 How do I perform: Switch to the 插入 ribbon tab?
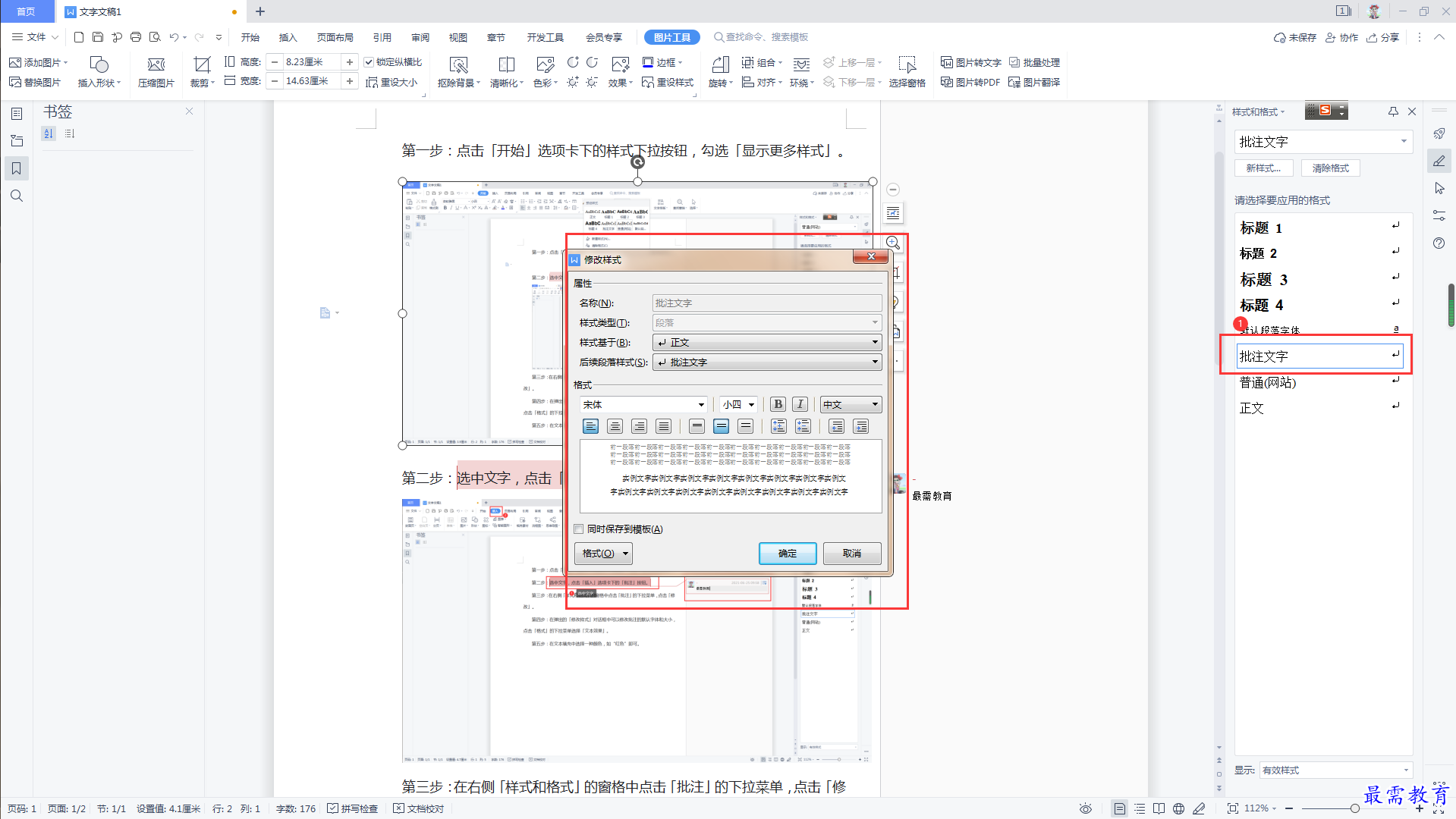pos(288,37)
